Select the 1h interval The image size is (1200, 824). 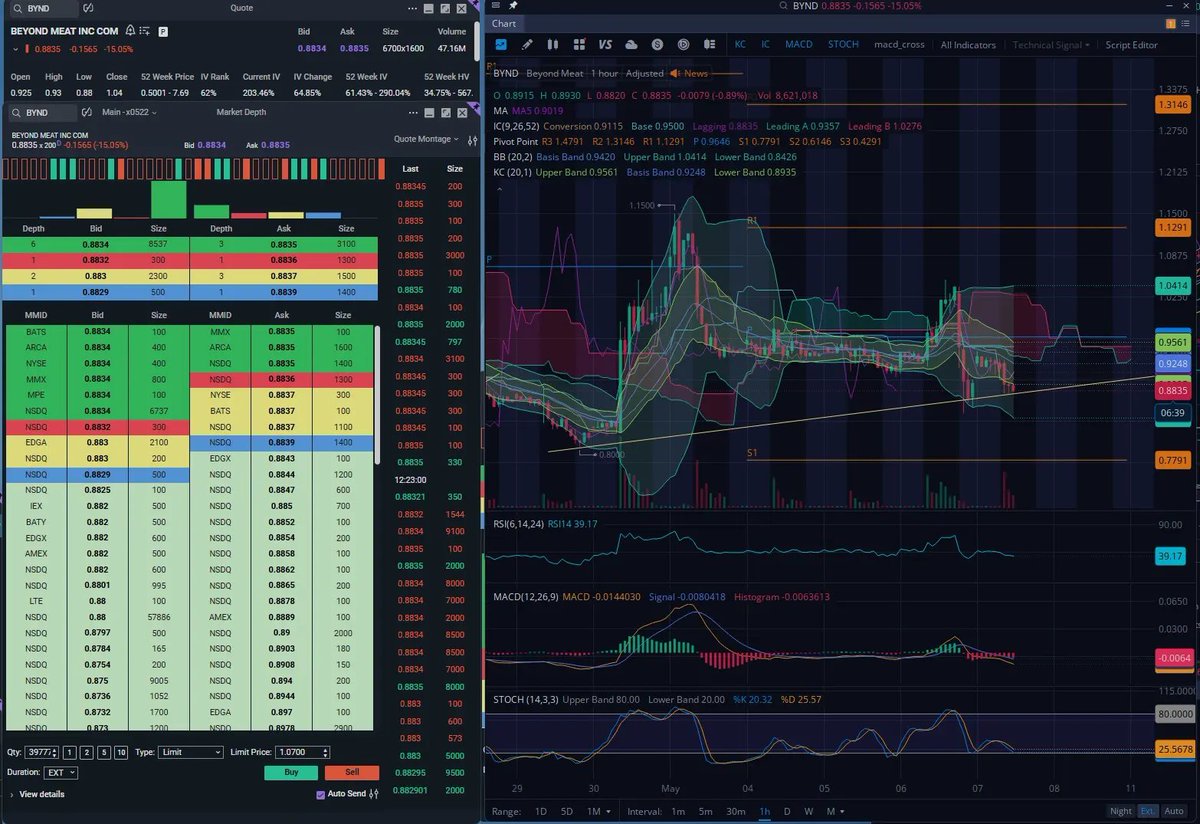tap(765, 811)
